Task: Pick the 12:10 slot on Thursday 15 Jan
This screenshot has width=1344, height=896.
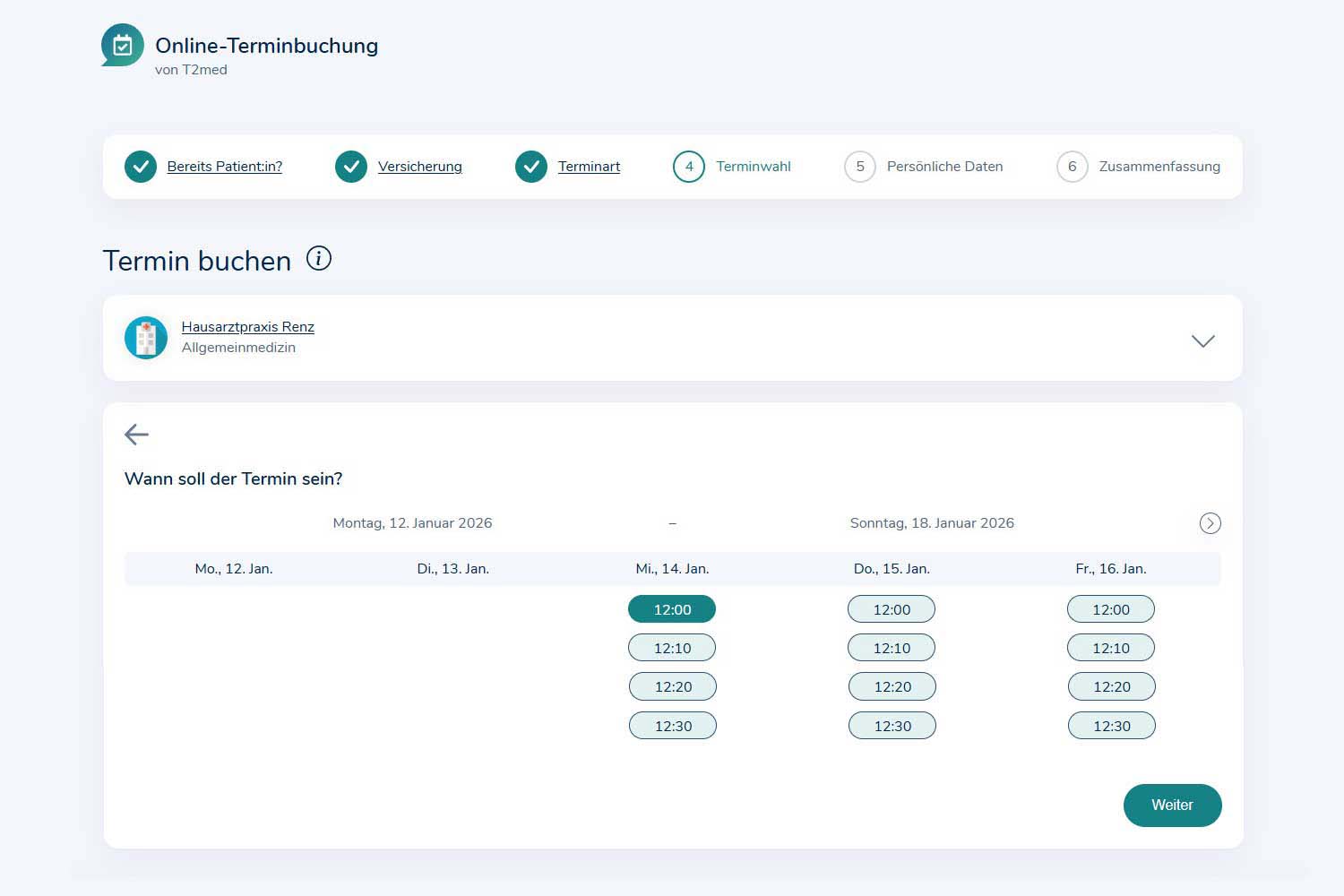Action: pyautogui.click(x=892, y=648)
